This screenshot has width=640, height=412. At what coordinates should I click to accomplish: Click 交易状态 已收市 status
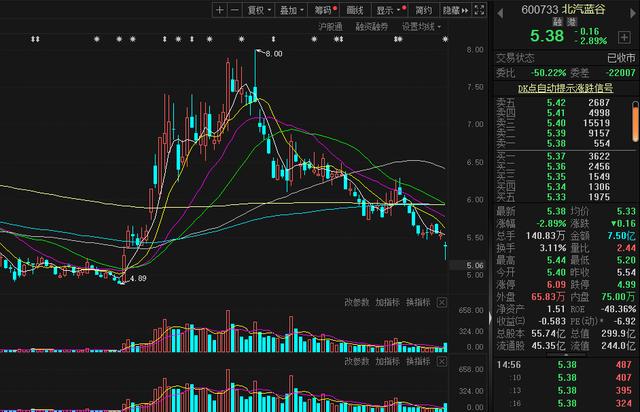tap(565, 58)
